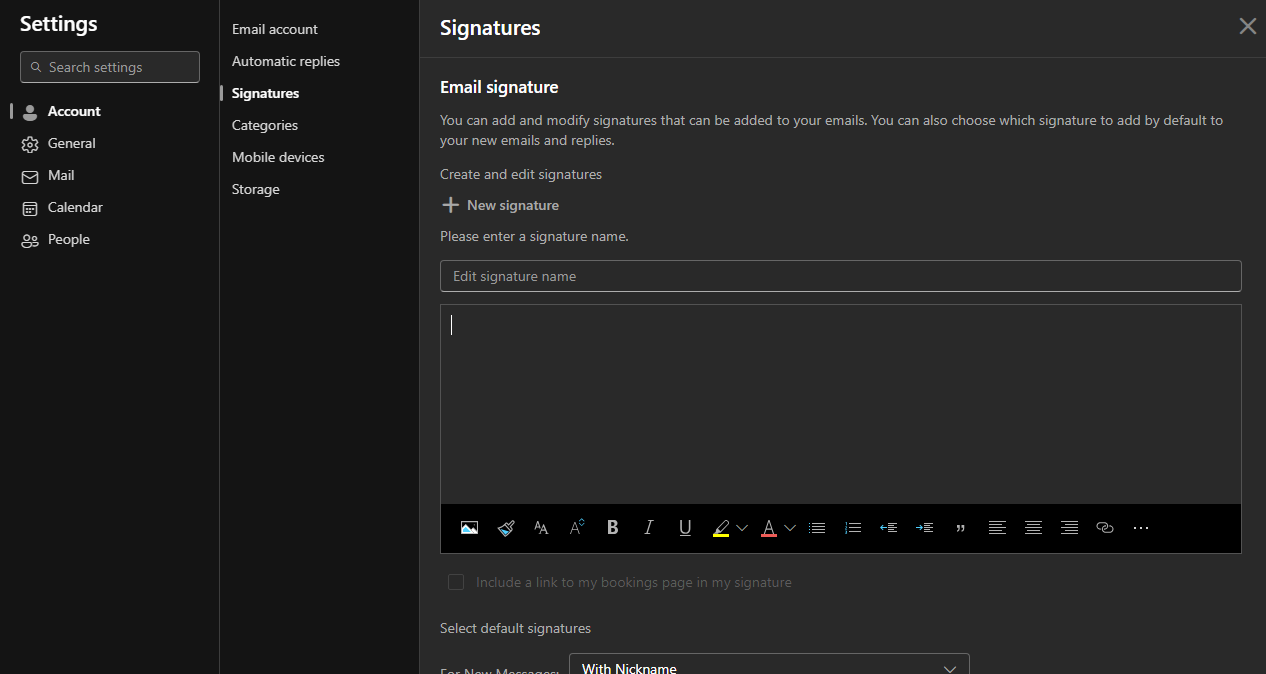The image size is (1266, 674).
Task: Center align the signature text
Action: click(1033, 528)
